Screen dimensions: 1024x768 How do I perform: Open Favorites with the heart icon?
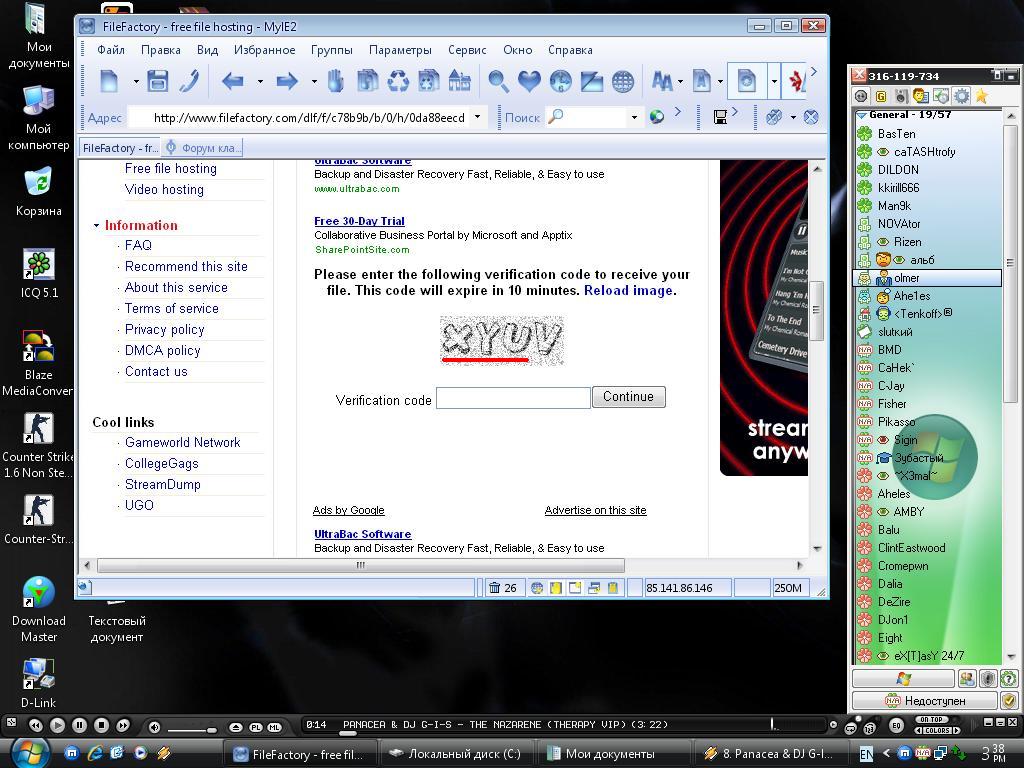529,81
